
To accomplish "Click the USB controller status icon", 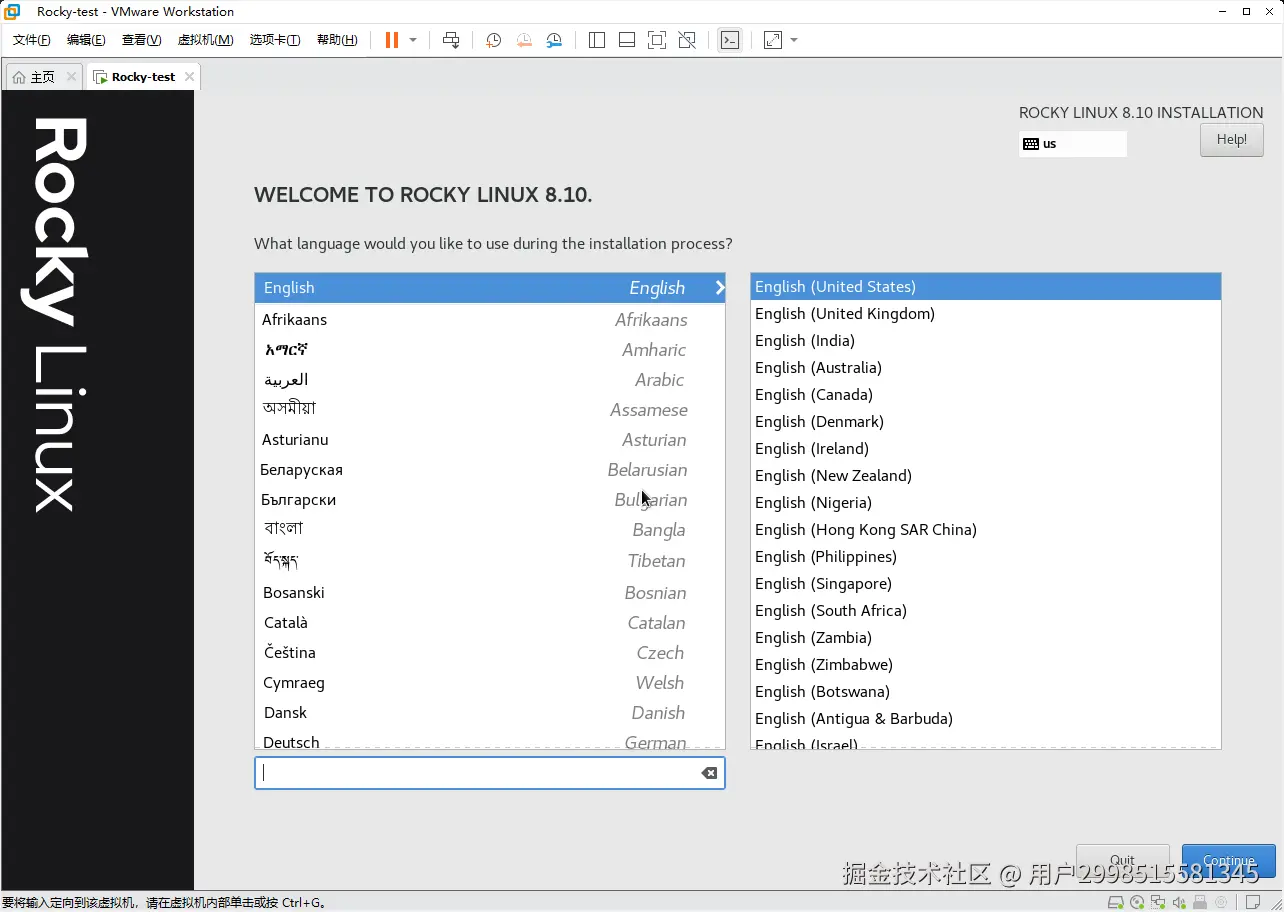I will coord(1200,902).
